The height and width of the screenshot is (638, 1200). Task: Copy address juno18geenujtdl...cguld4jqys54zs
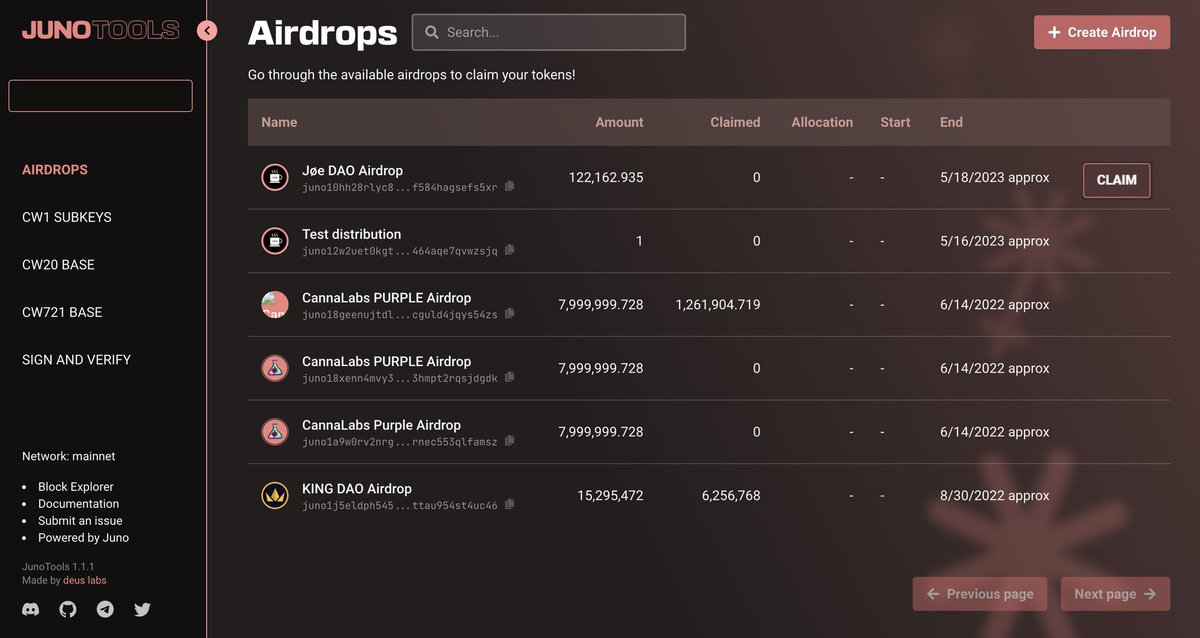click(510, 314)
